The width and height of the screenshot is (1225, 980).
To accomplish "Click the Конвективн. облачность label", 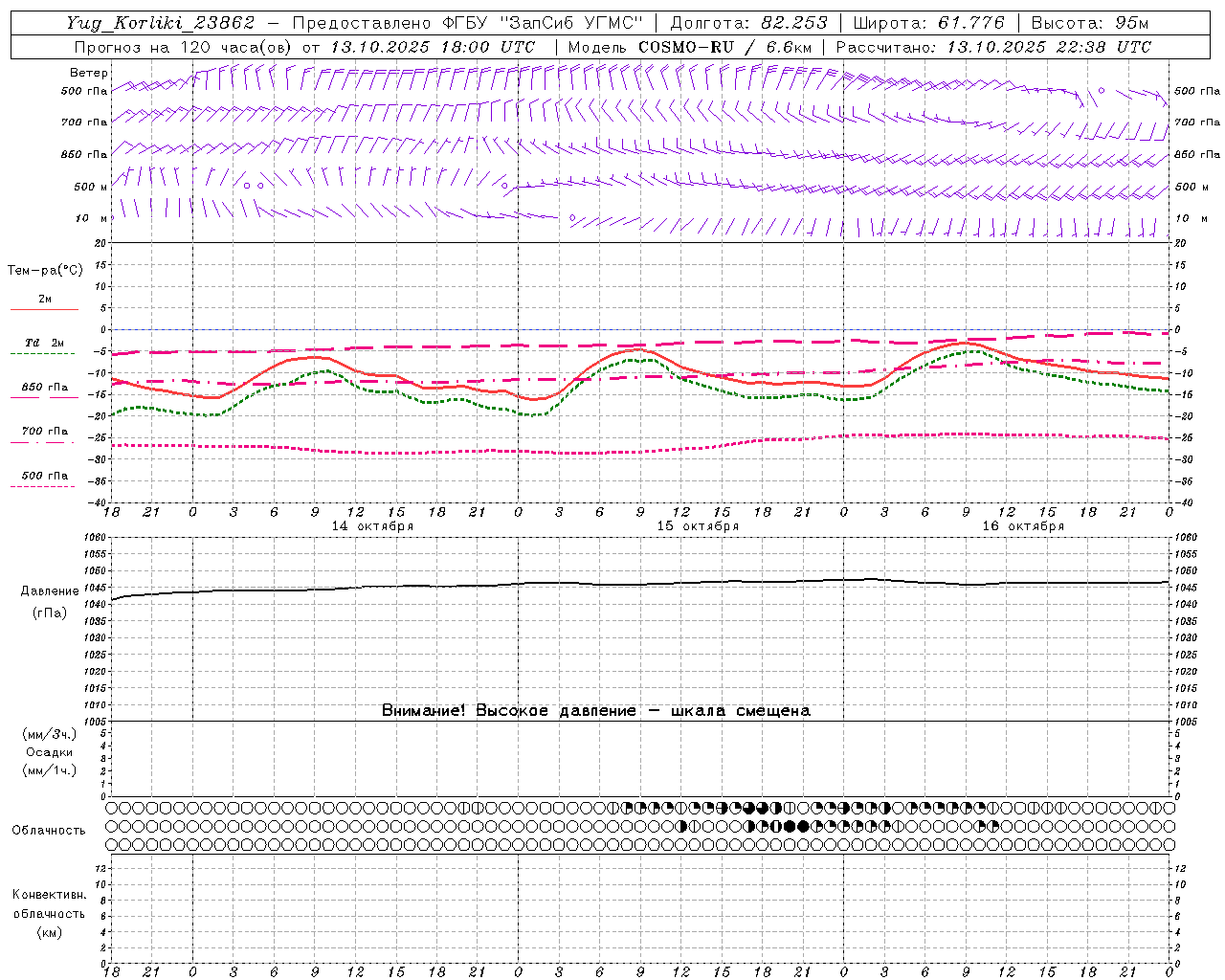I will (49, 904).
